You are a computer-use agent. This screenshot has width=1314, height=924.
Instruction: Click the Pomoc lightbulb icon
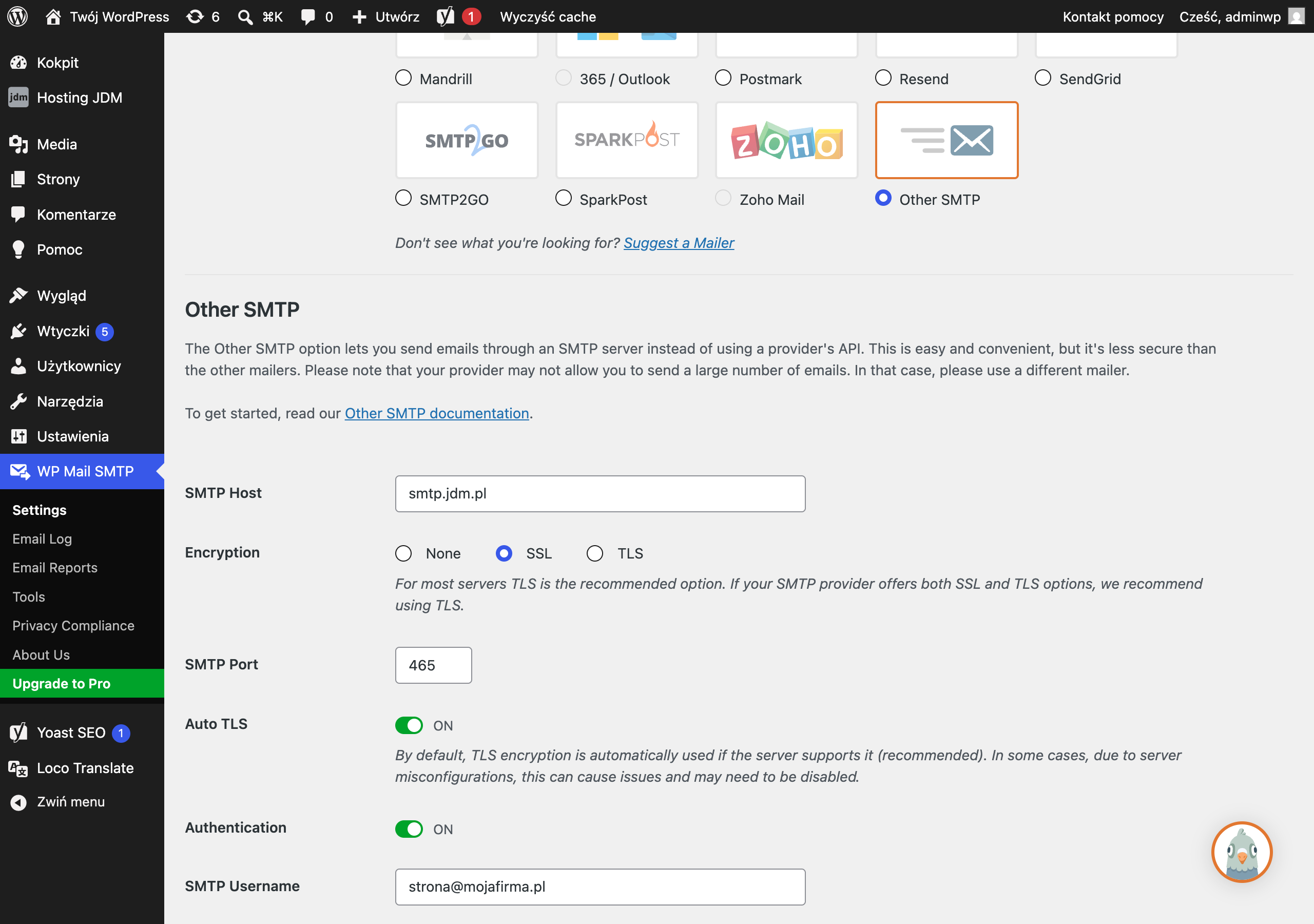pos(18,249)
